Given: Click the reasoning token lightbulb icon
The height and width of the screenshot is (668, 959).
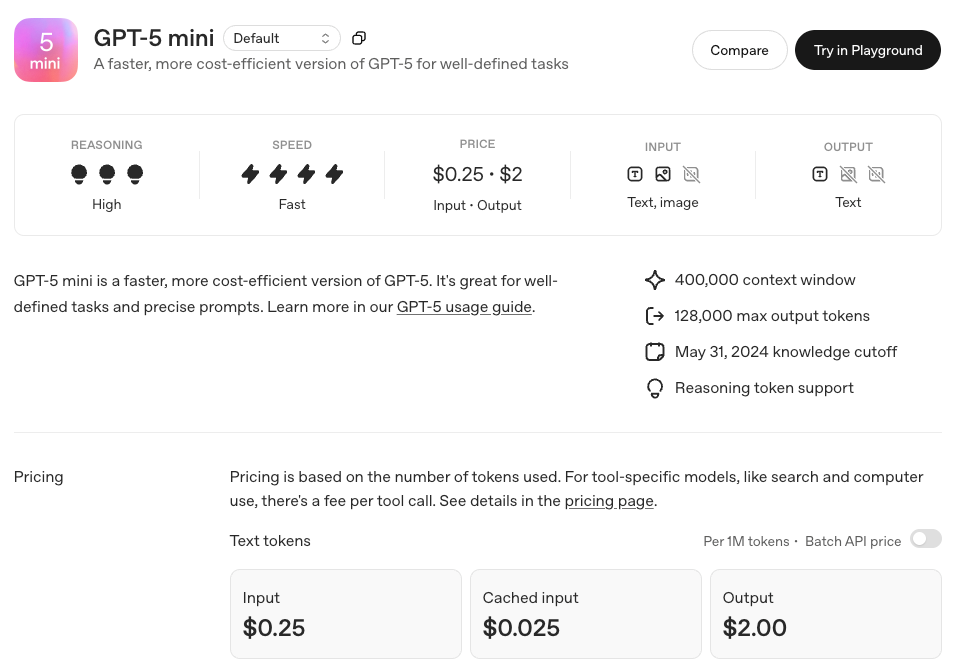Looking at the screenshot, I should point(655,388).
